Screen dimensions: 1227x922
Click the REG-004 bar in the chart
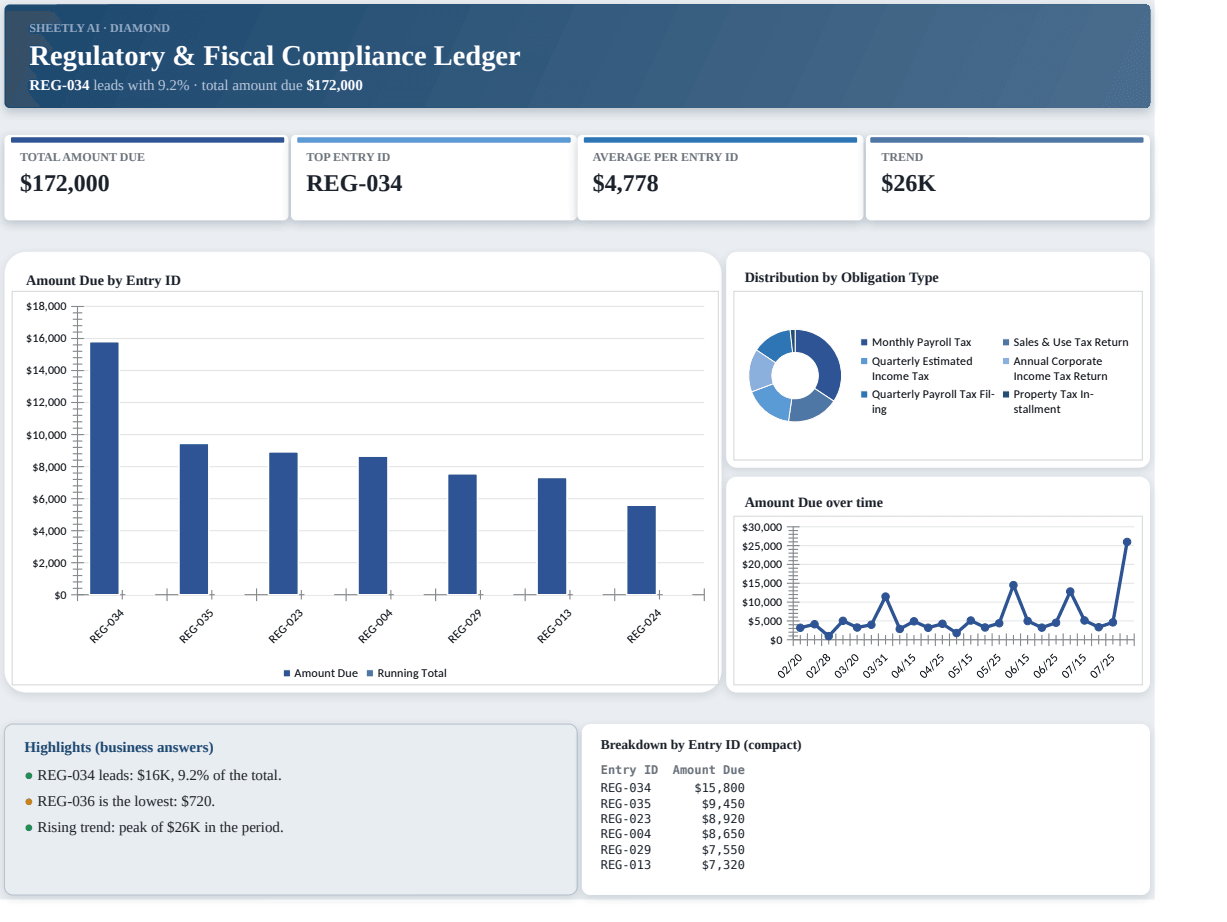(373, 525)
